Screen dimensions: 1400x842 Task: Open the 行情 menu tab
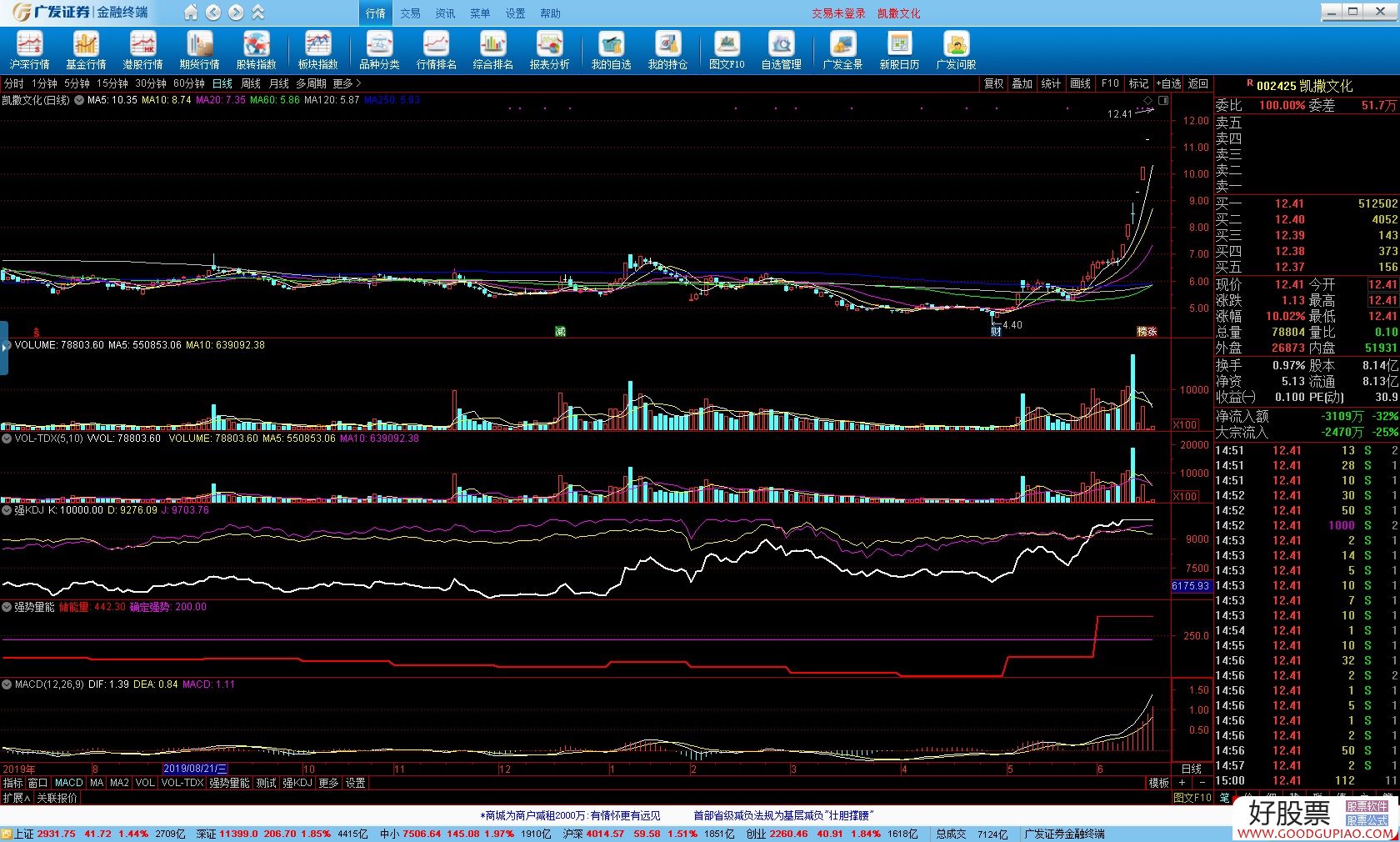(x=376, y=13)
